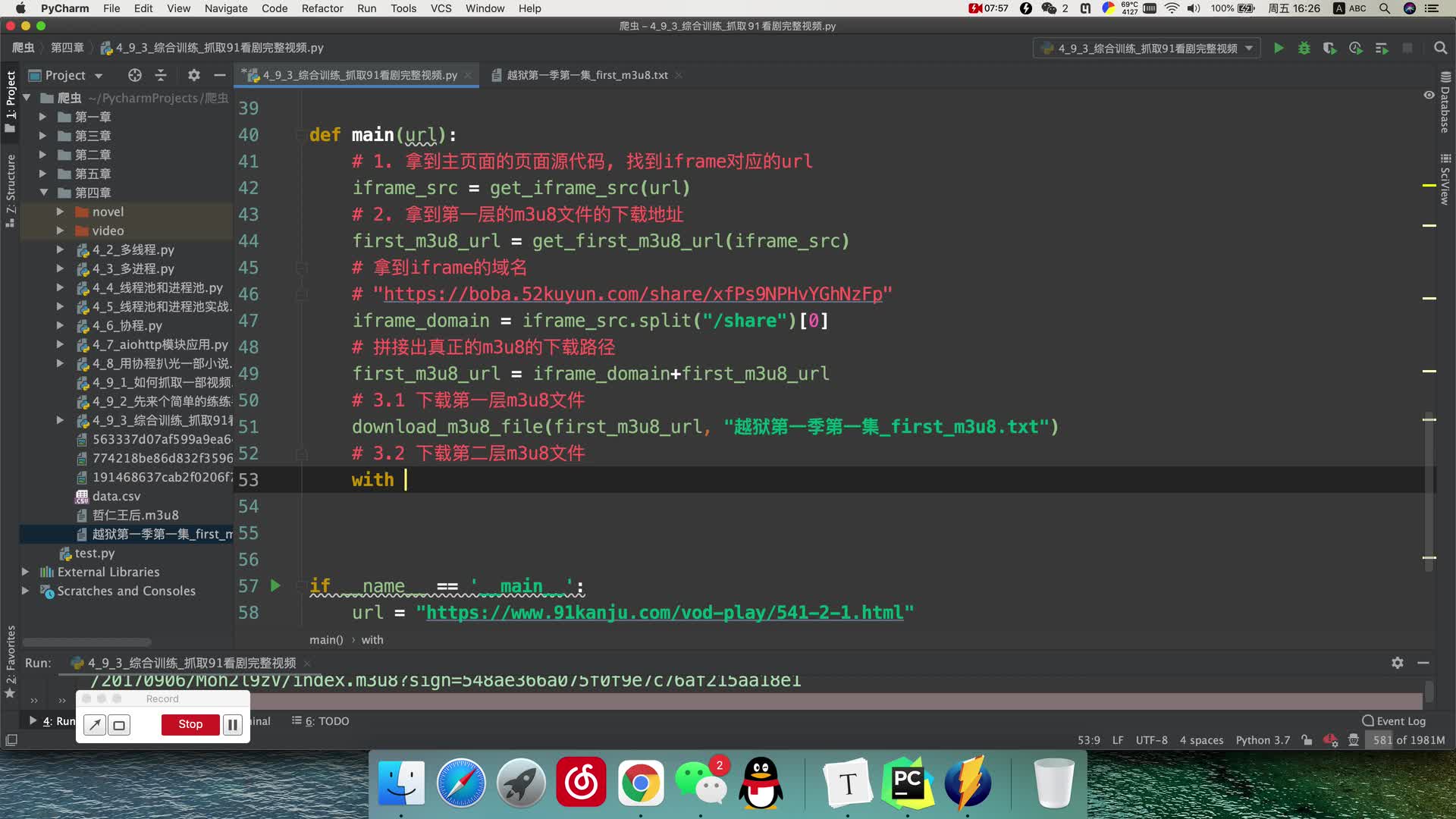Expand the video folder
Screen dimensions: 1456x819
tap(60, 231)
